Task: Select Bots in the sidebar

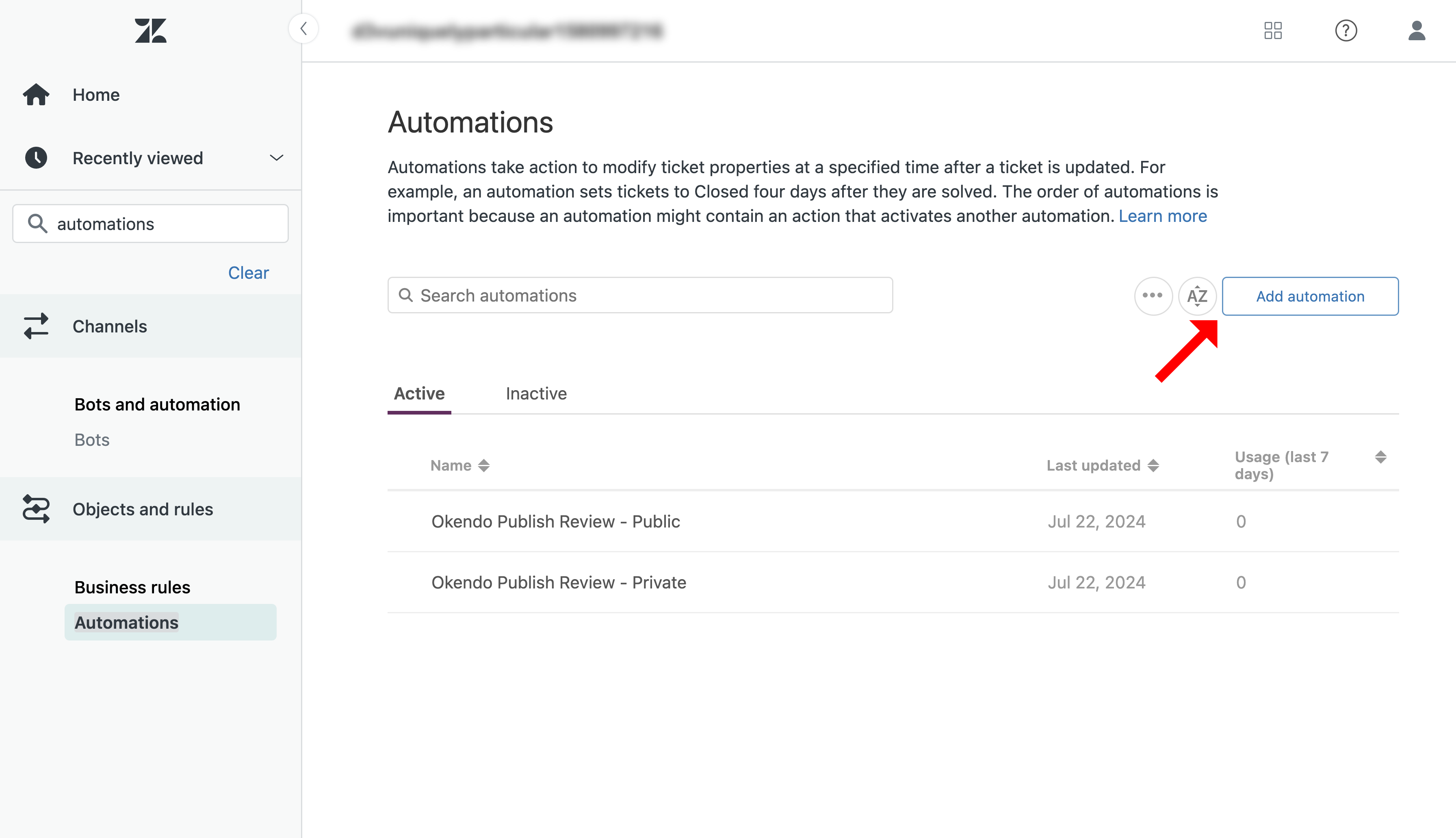Action: (92, 440)
